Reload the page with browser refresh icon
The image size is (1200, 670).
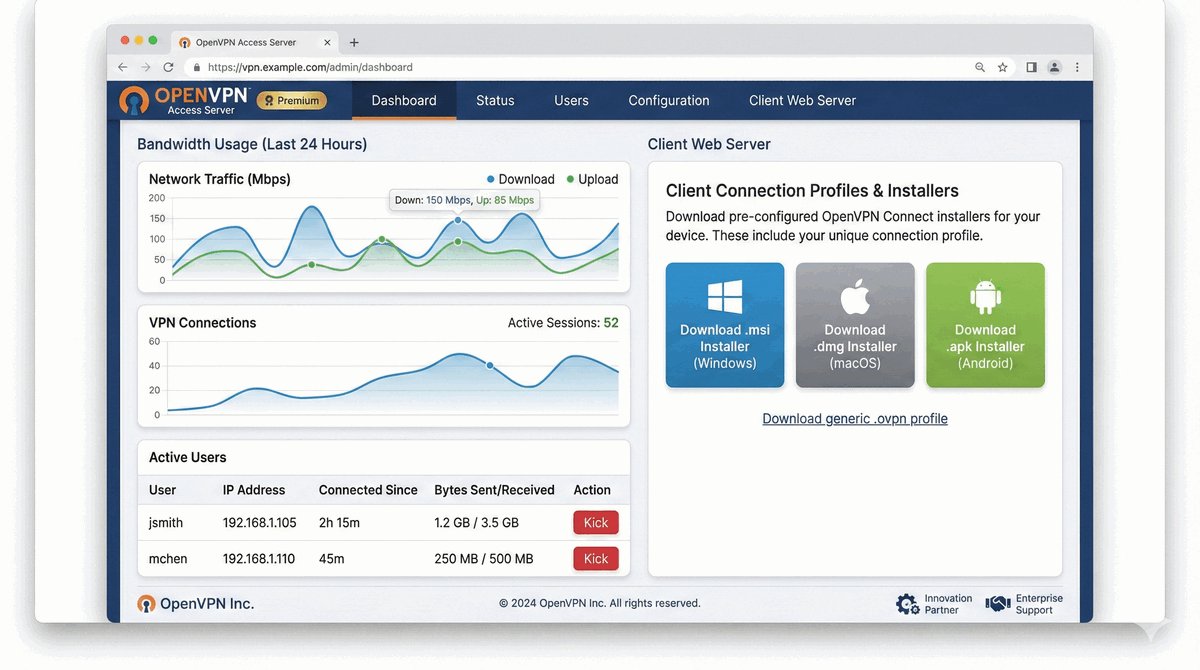(168, 67)
